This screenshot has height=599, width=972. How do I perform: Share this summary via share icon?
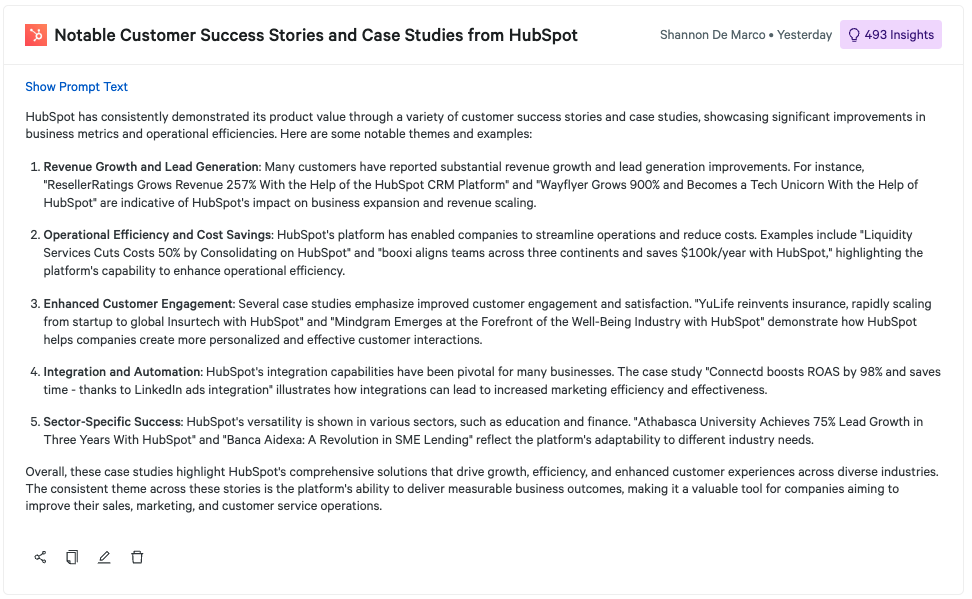tap(40, 557)
